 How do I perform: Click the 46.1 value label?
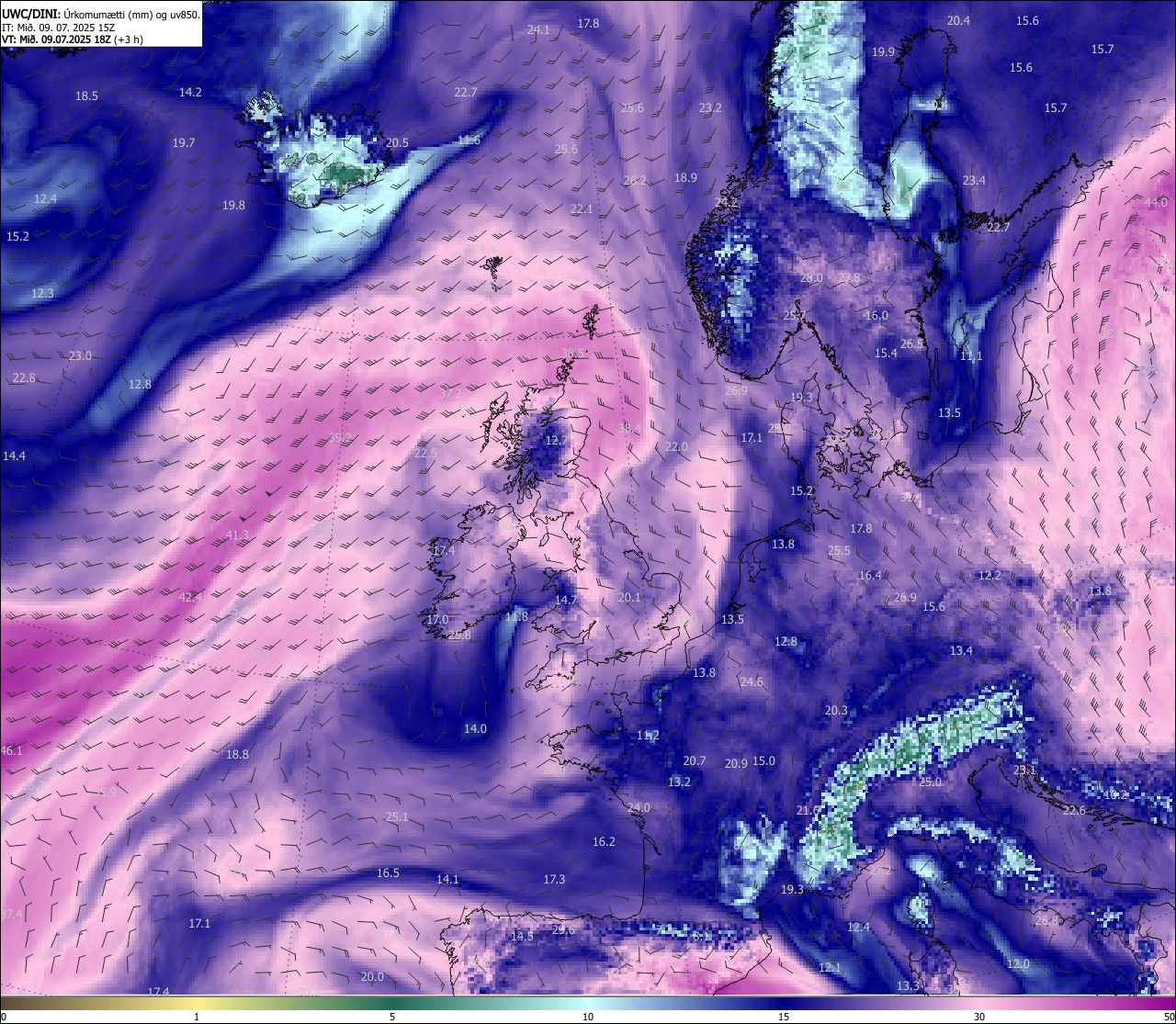(11, 750)
